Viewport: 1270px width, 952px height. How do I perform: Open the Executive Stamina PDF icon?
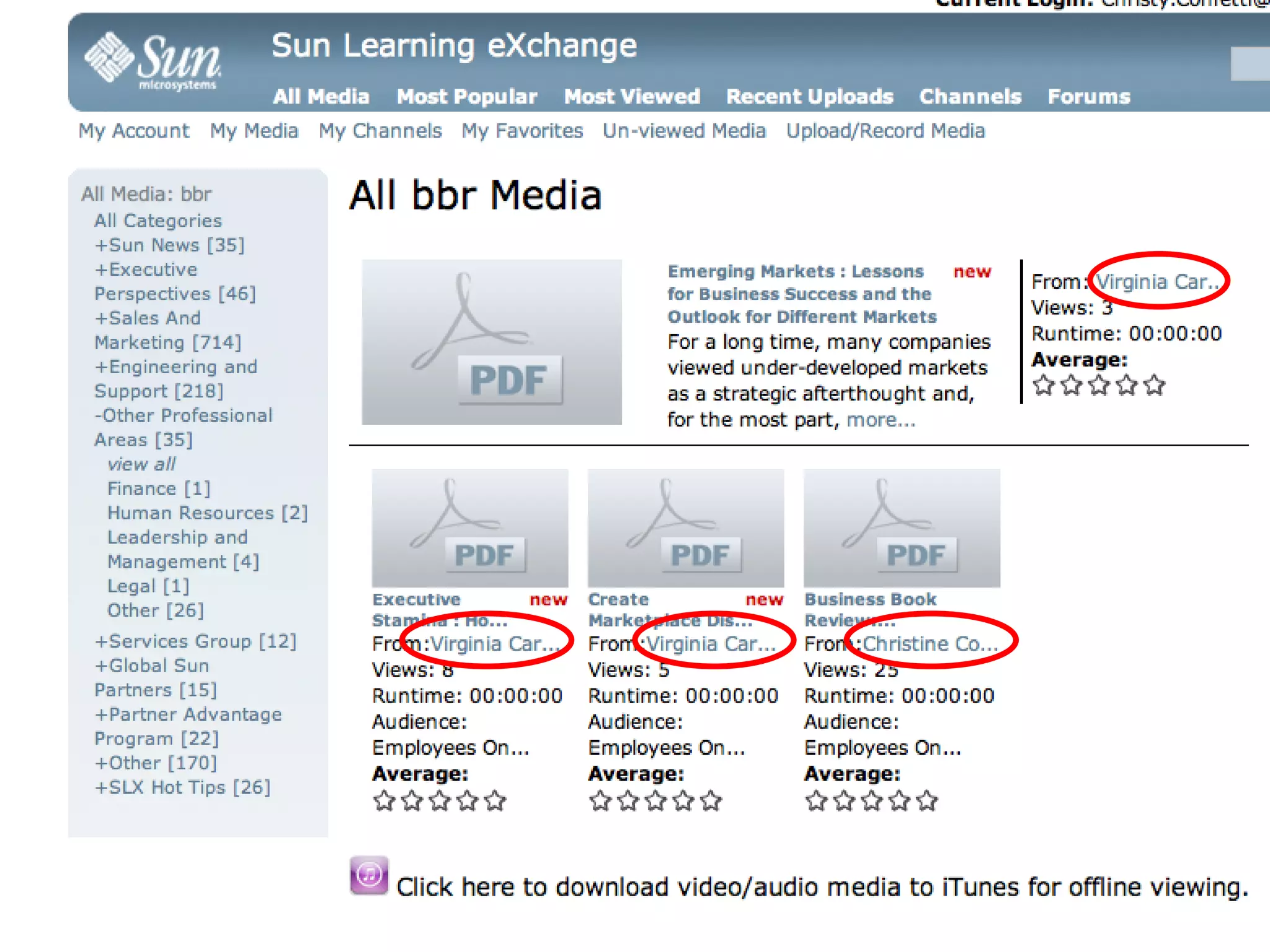click(470, 528)
